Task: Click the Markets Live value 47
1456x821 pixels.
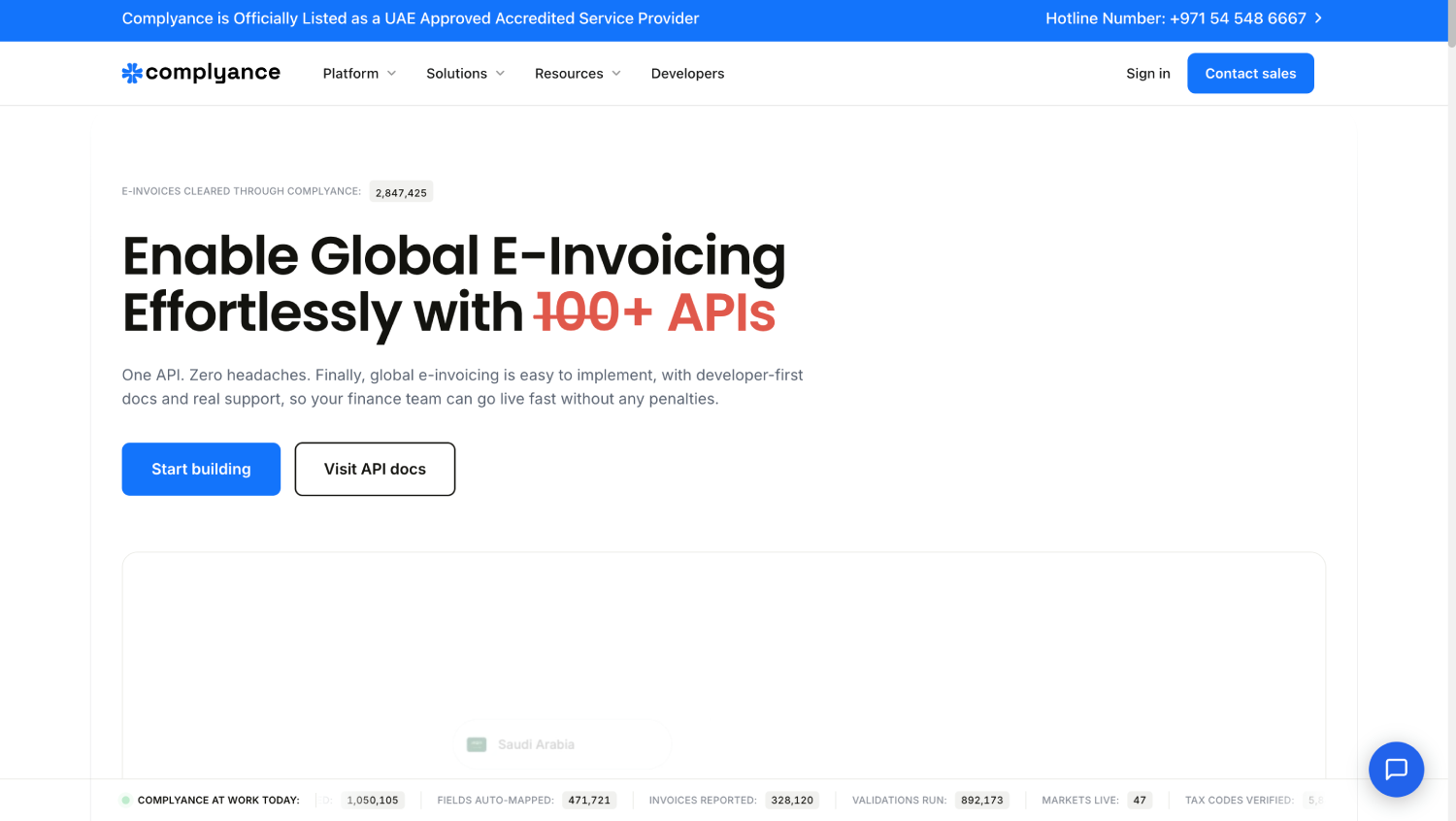Action: click(1140, 801)
